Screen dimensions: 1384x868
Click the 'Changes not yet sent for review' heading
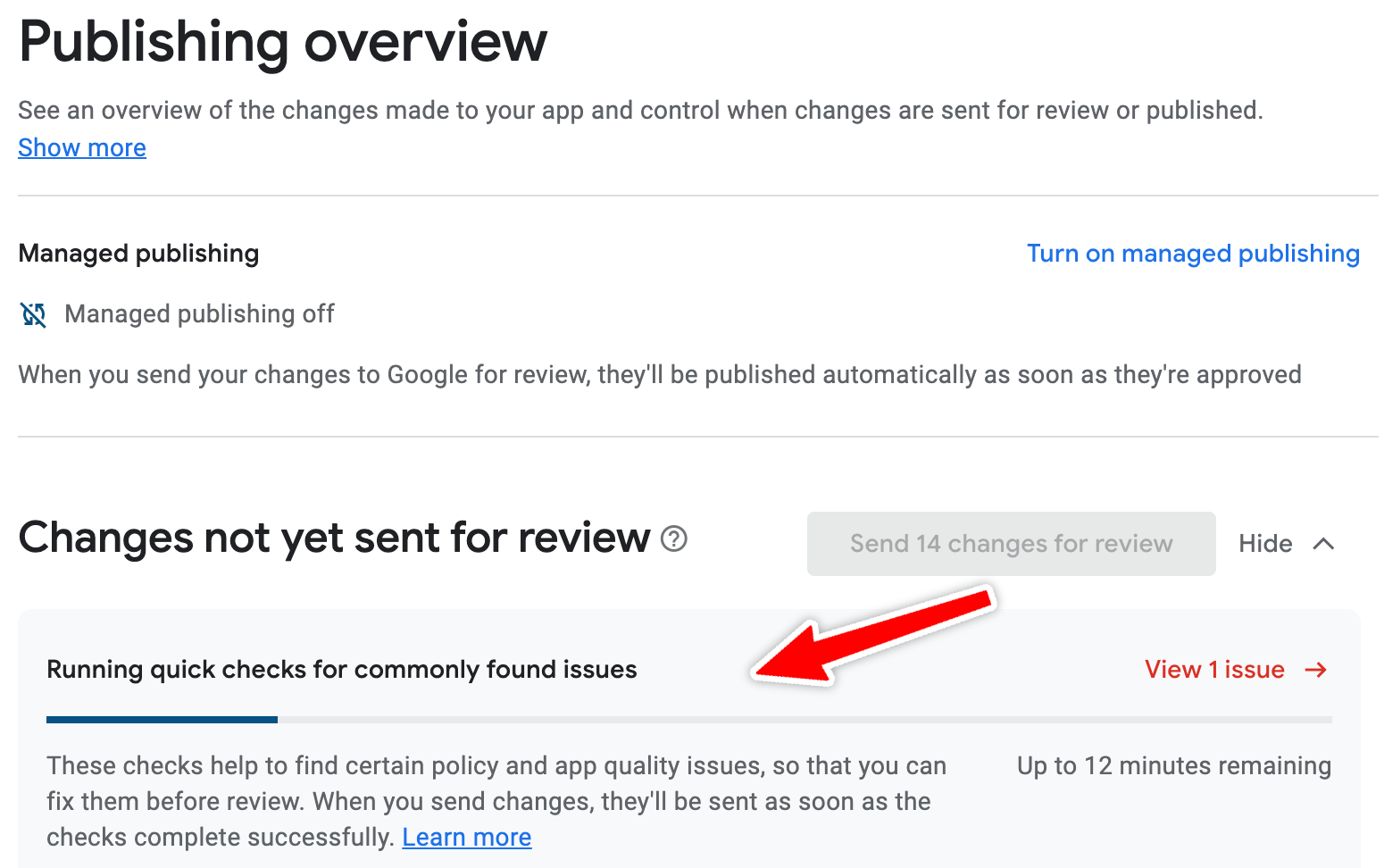click(x=334, y=538)
